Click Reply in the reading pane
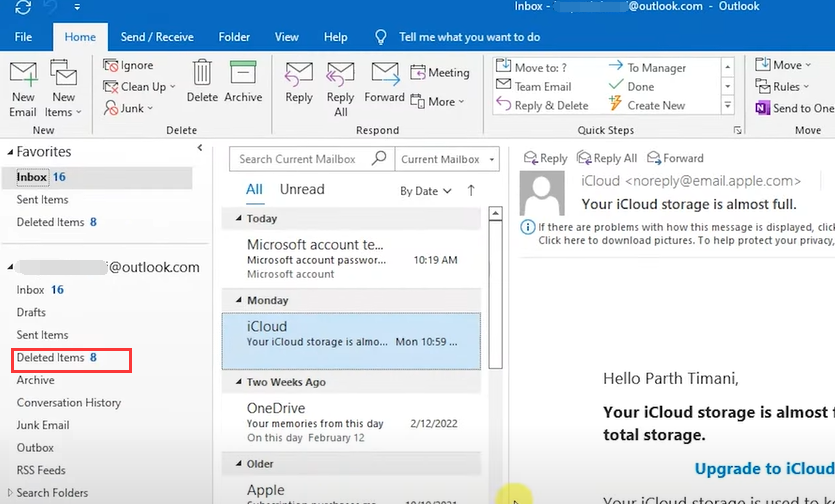 (x=545, y=158)
